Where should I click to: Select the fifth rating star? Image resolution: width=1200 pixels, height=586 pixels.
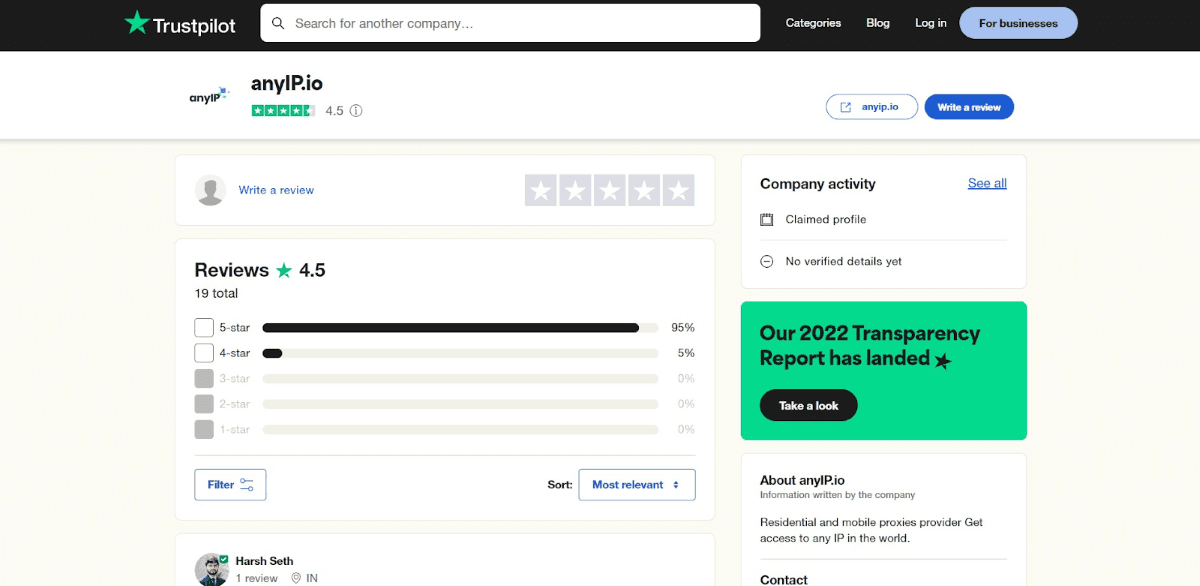(x=678, y=190)
